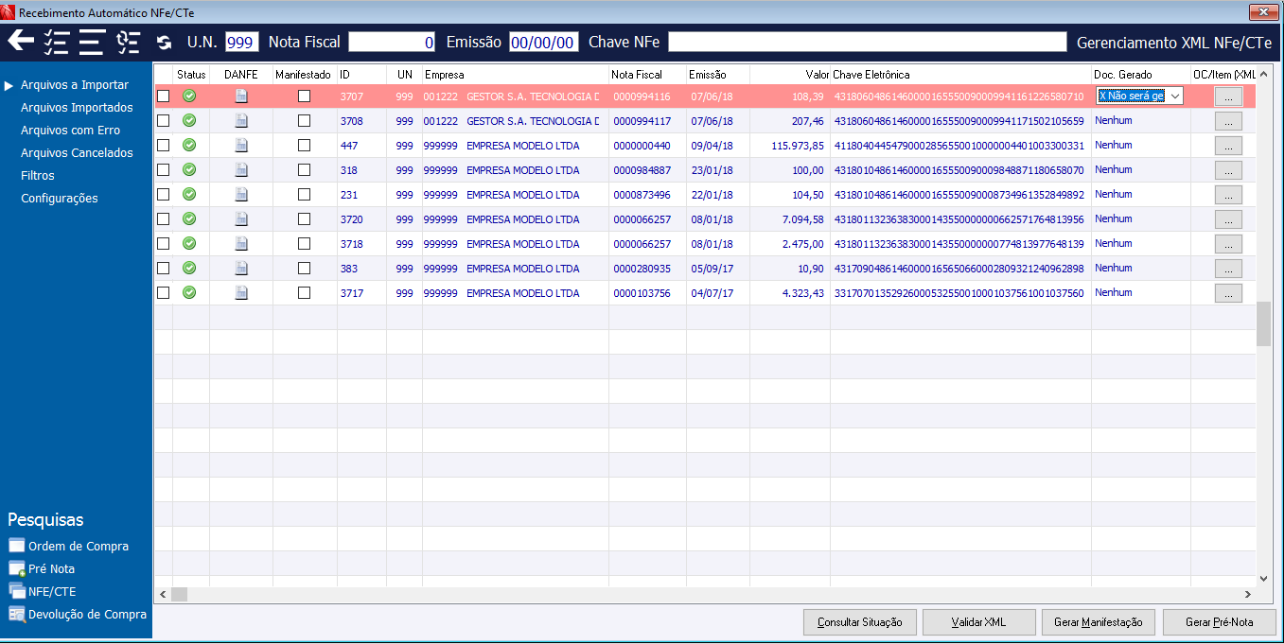Click the Chave NFe input field
The height and width of the screenshot is (644, 1284).
[867, 42]
